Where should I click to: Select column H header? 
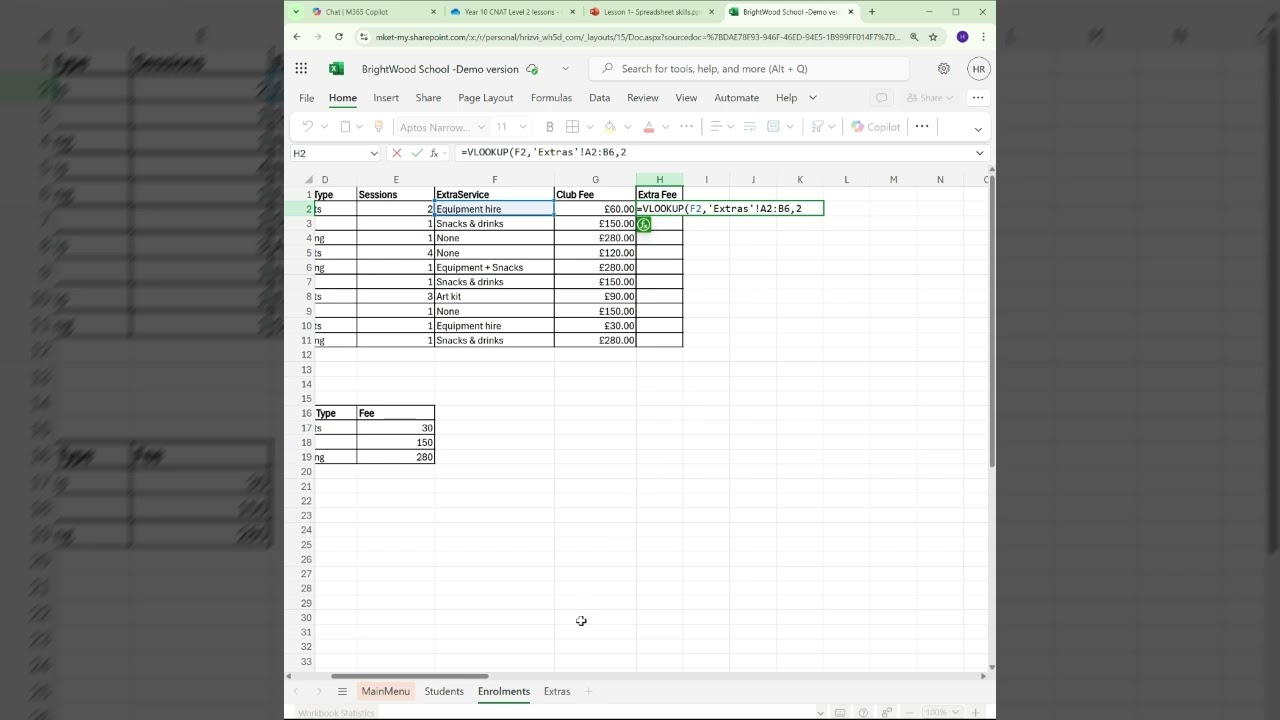(659, 180)
